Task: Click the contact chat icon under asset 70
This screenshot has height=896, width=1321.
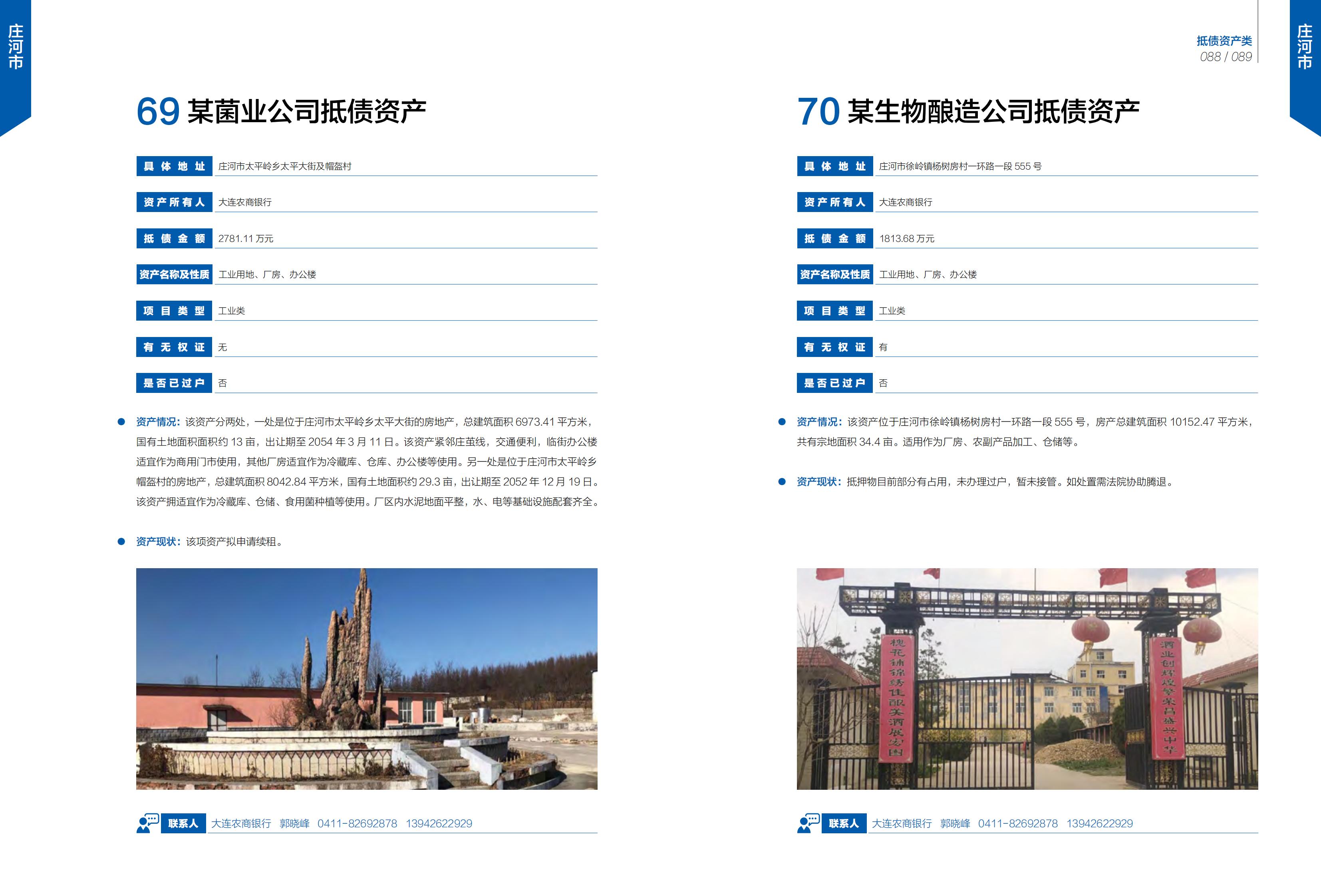Action: (x=808, y=823)
